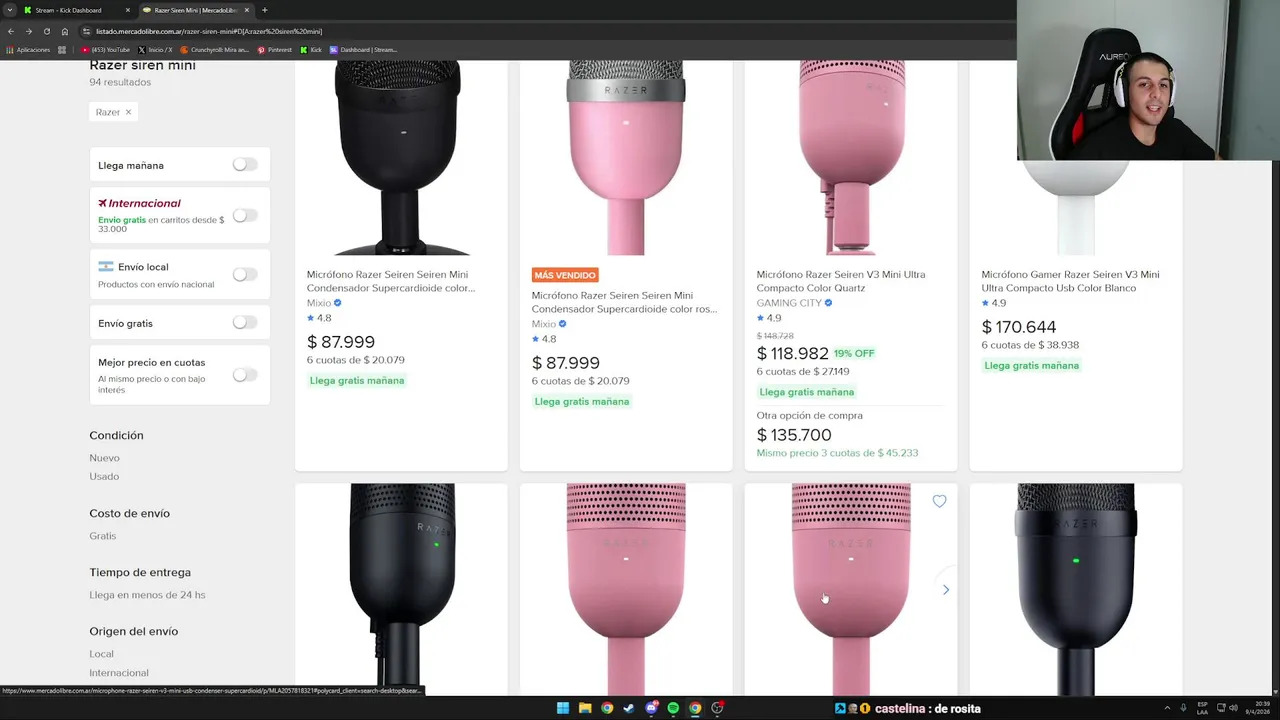The height and width of the screenshot is (720, 1280).
Task: Open File Explorer from the taskbar
Action: 585,708
